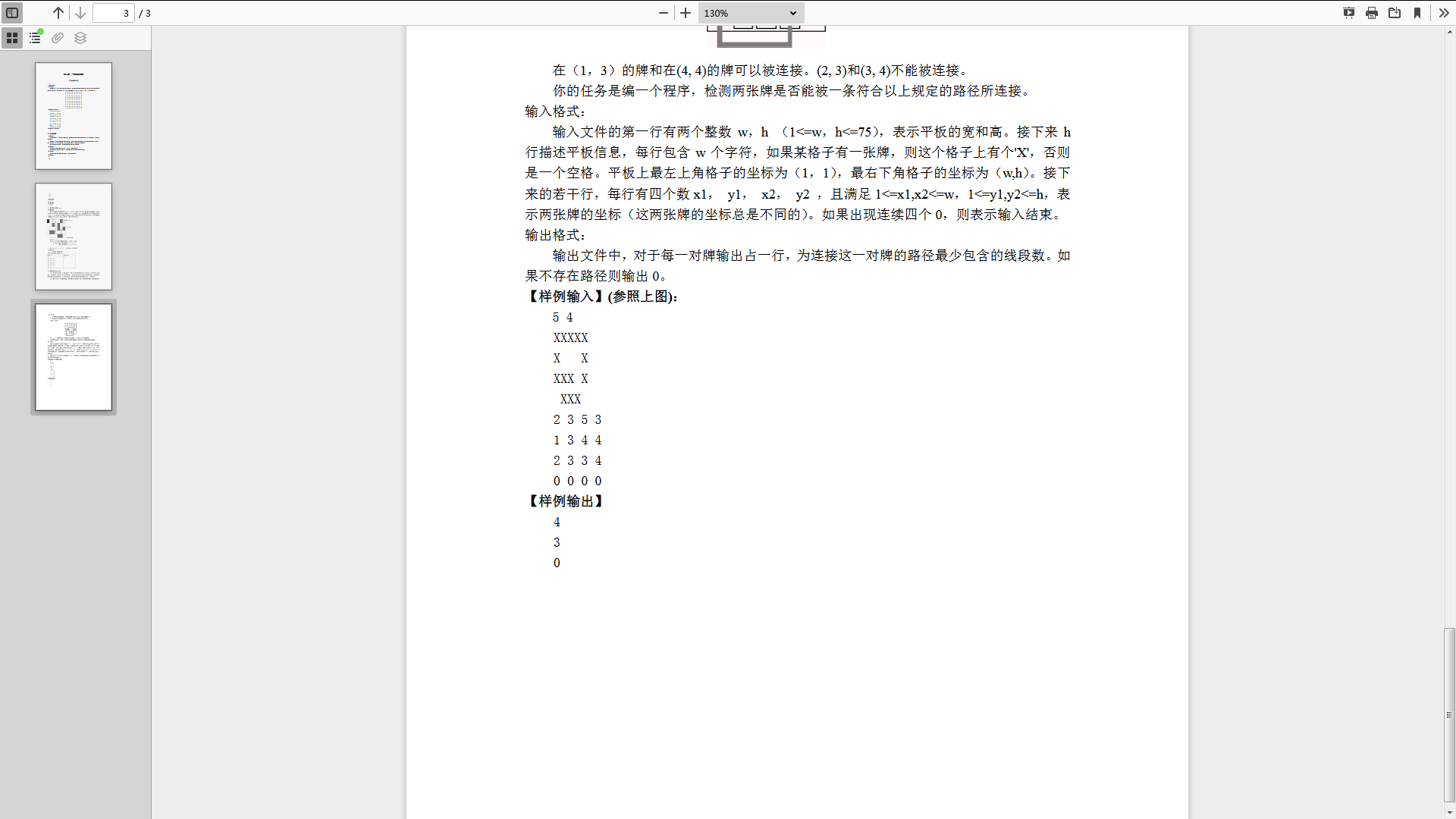This screenshot has height=819, width=1456.
Task: Enable the page thumbnails view
Action: (12, 38)
